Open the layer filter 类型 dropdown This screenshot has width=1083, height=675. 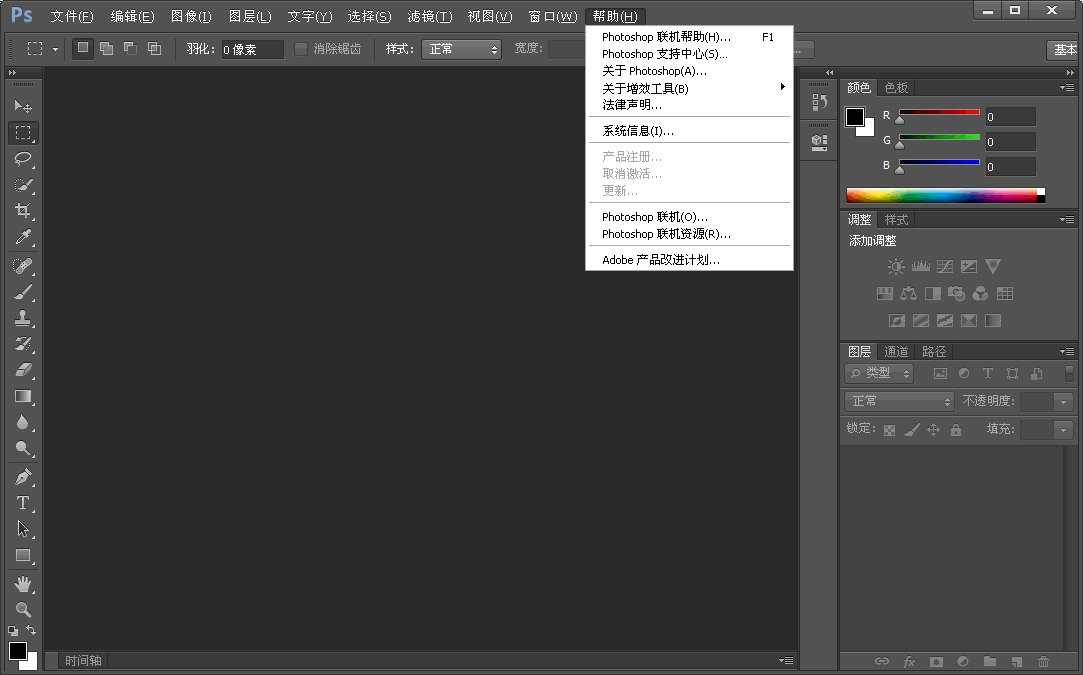coord(879,374)
